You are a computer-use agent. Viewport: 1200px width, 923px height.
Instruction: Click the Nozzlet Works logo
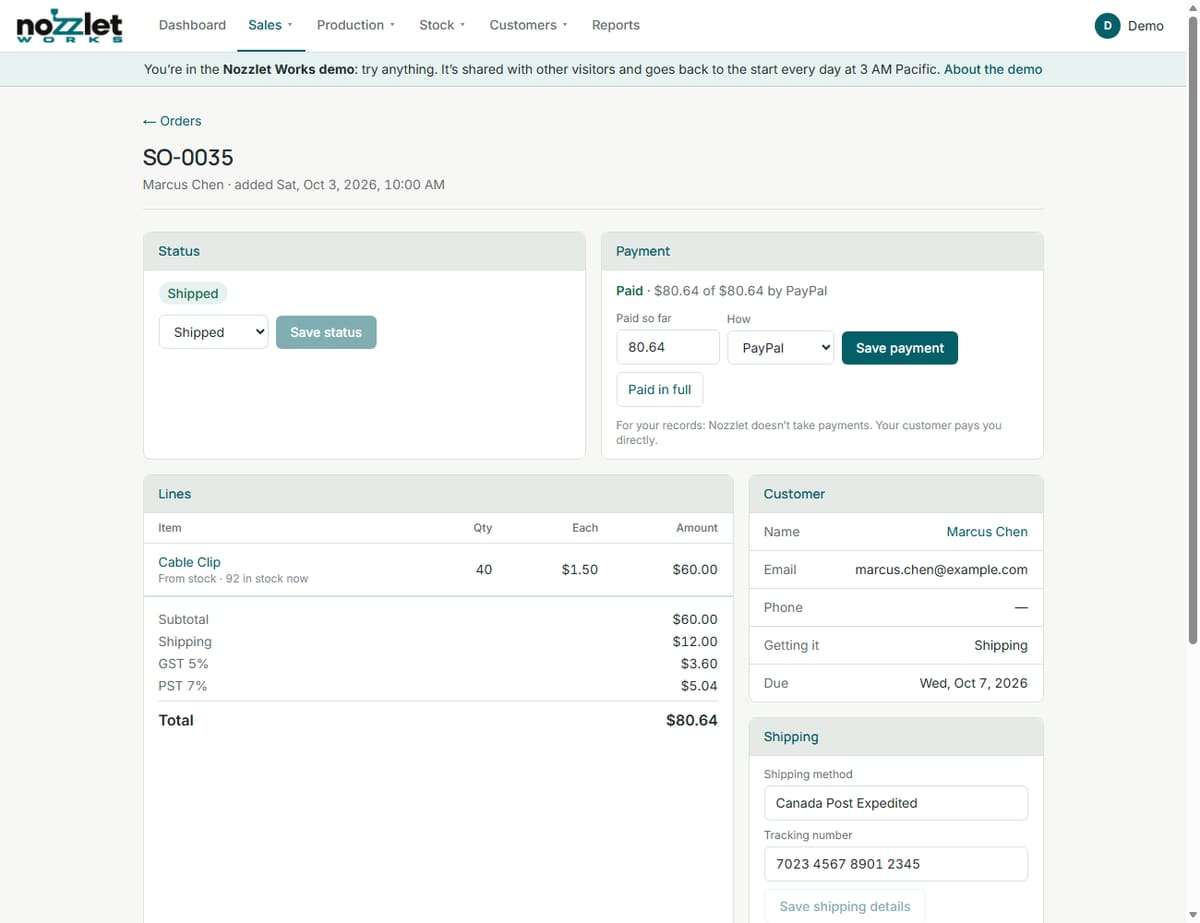point(70,26)
